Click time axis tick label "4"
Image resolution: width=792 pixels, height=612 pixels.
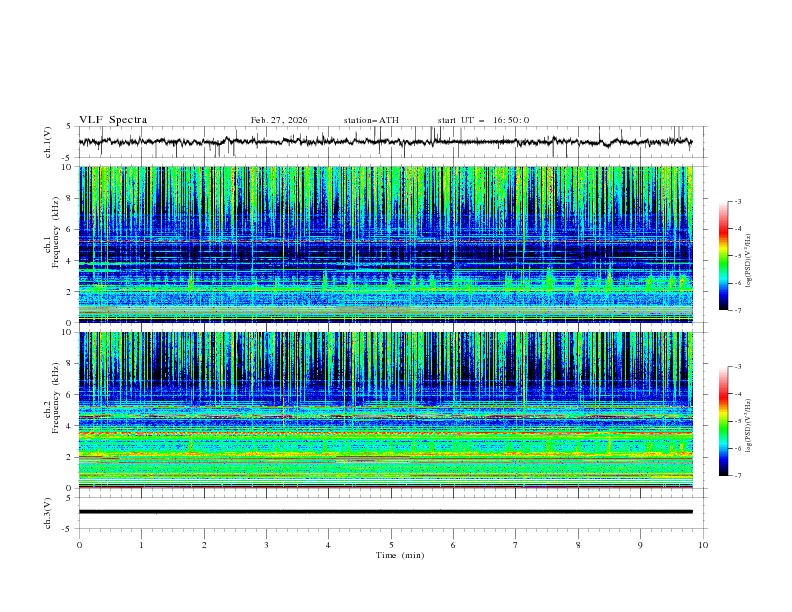[x=329, y=545]
